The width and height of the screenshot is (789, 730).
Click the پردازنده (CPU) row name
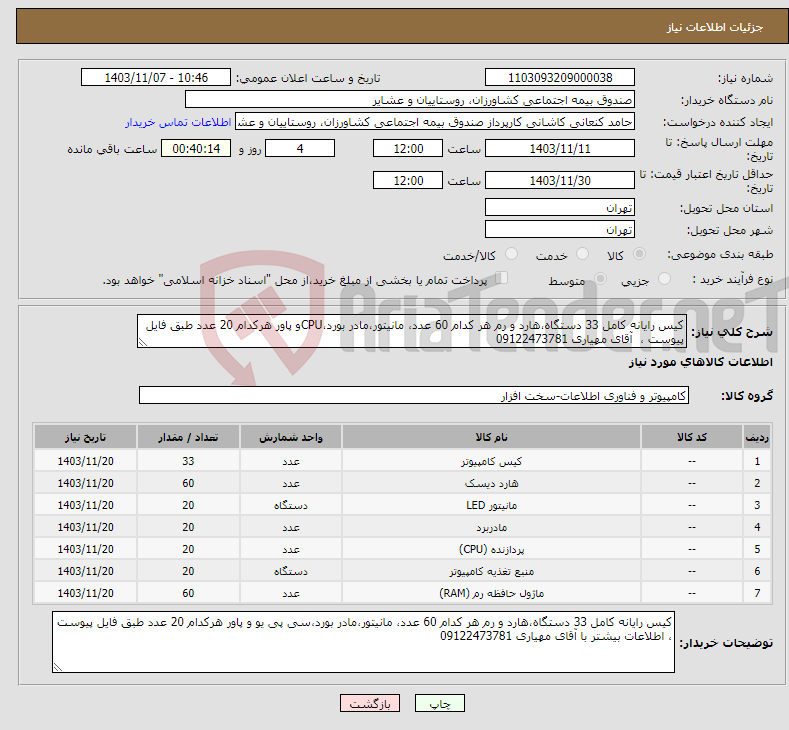tap(491, 549)
